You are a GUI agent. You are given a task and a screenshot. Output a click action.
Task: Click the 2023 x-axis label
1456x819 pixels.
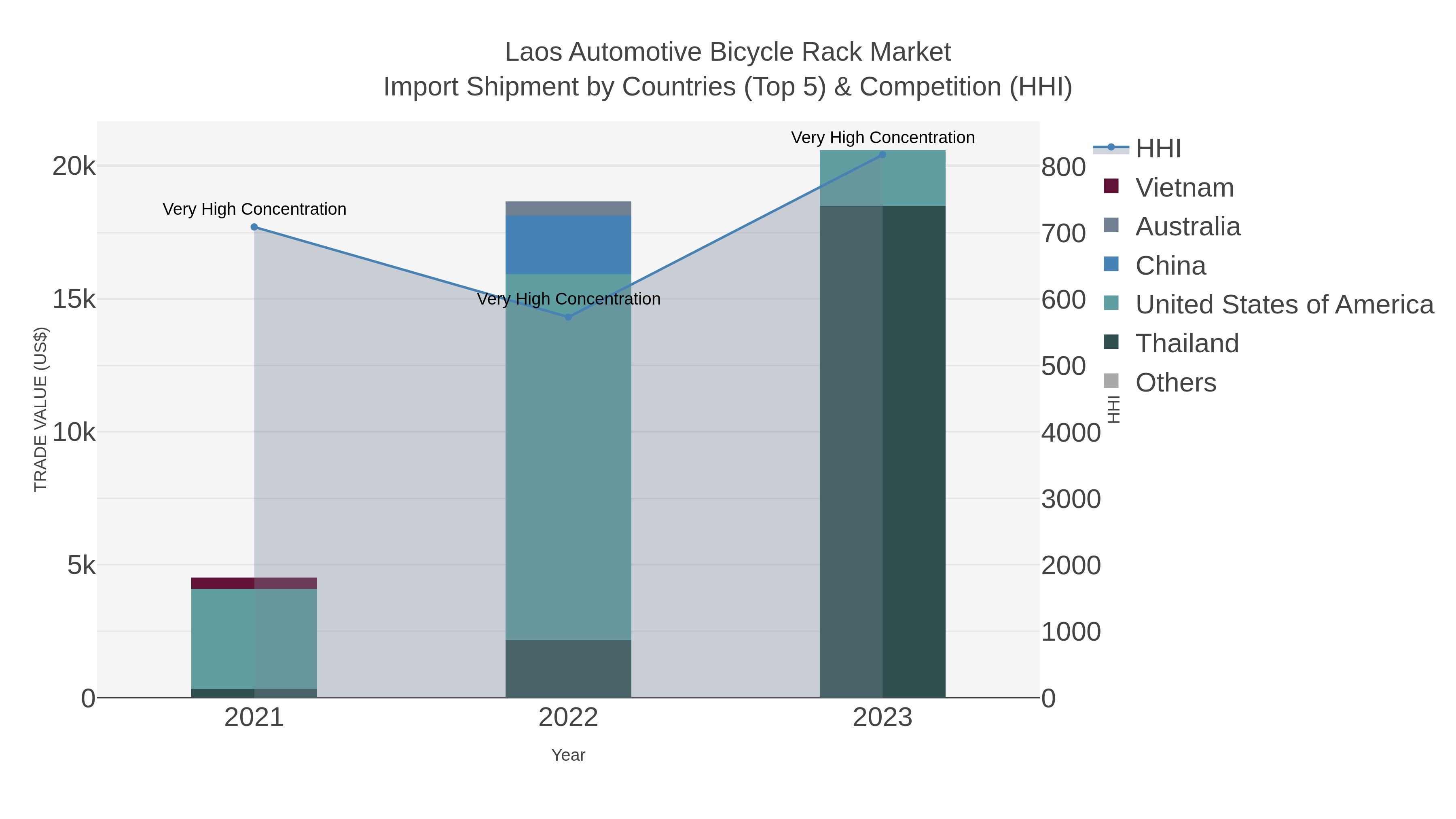882,718
